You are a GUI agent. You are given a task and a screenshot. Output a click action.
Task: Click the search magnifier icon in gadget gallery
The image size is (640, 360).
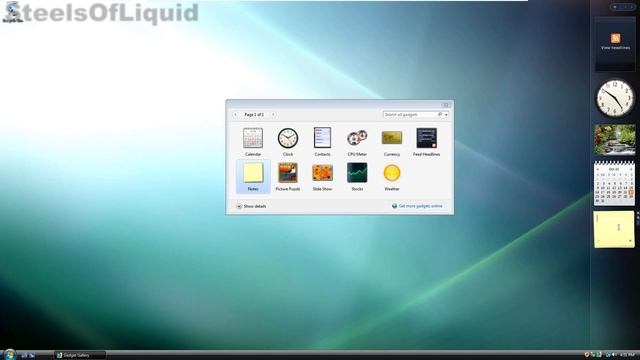click(x=440, y=115)
